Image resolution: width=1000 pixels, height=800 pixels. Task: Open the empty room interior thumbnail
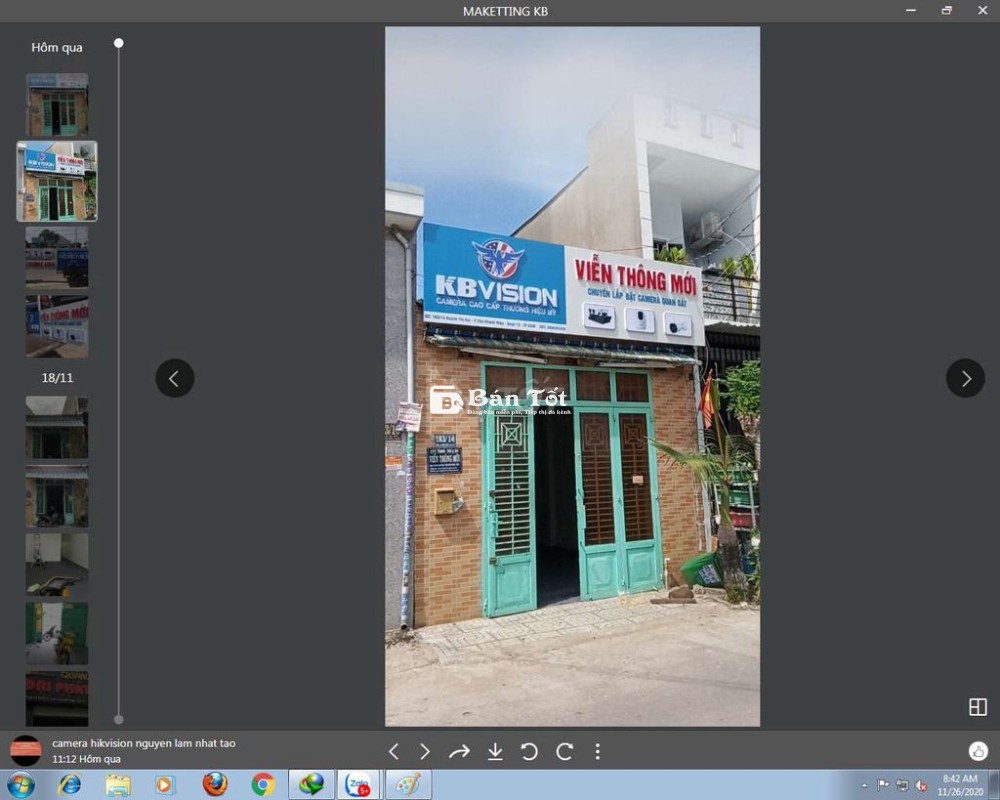(57, 565)
